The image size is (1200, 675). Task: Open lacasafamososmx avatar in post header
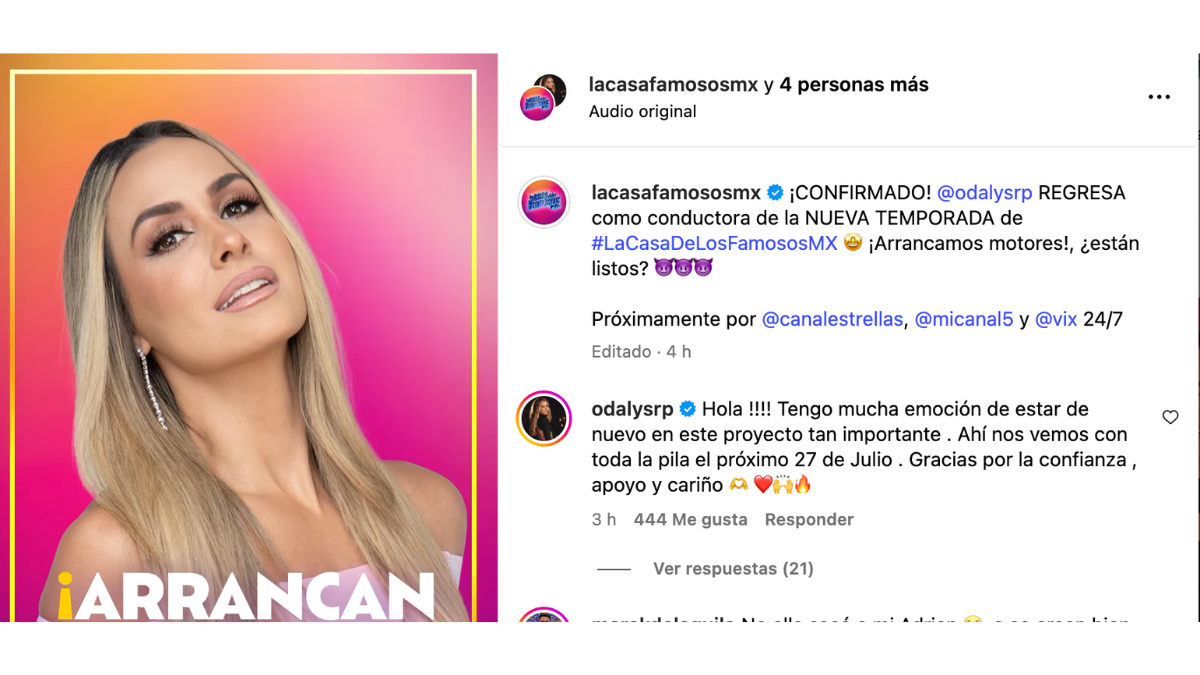click(544, 97)
